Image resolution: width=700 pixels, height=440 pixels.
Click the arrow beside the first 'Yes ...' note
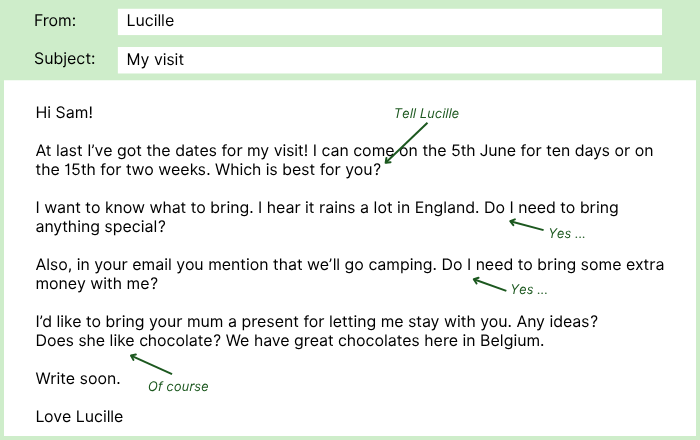525,225
